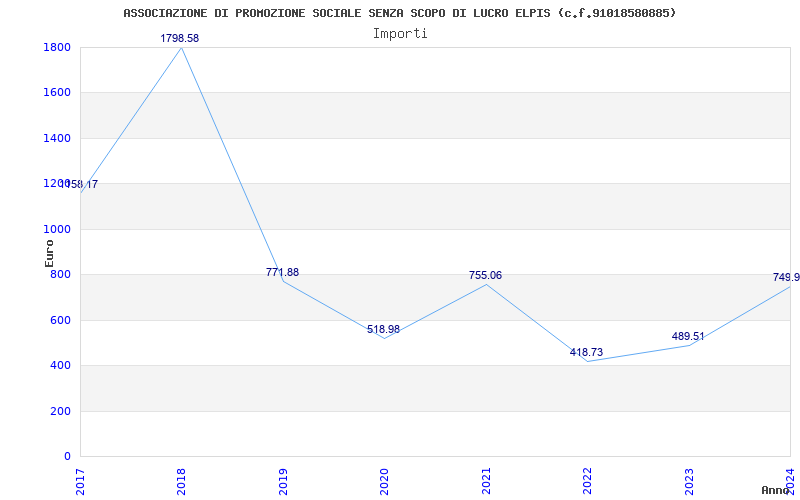This screenshot has height=500, width=800.
Task: Click the 2021 x-axis year label
Action: pos(486,482)
